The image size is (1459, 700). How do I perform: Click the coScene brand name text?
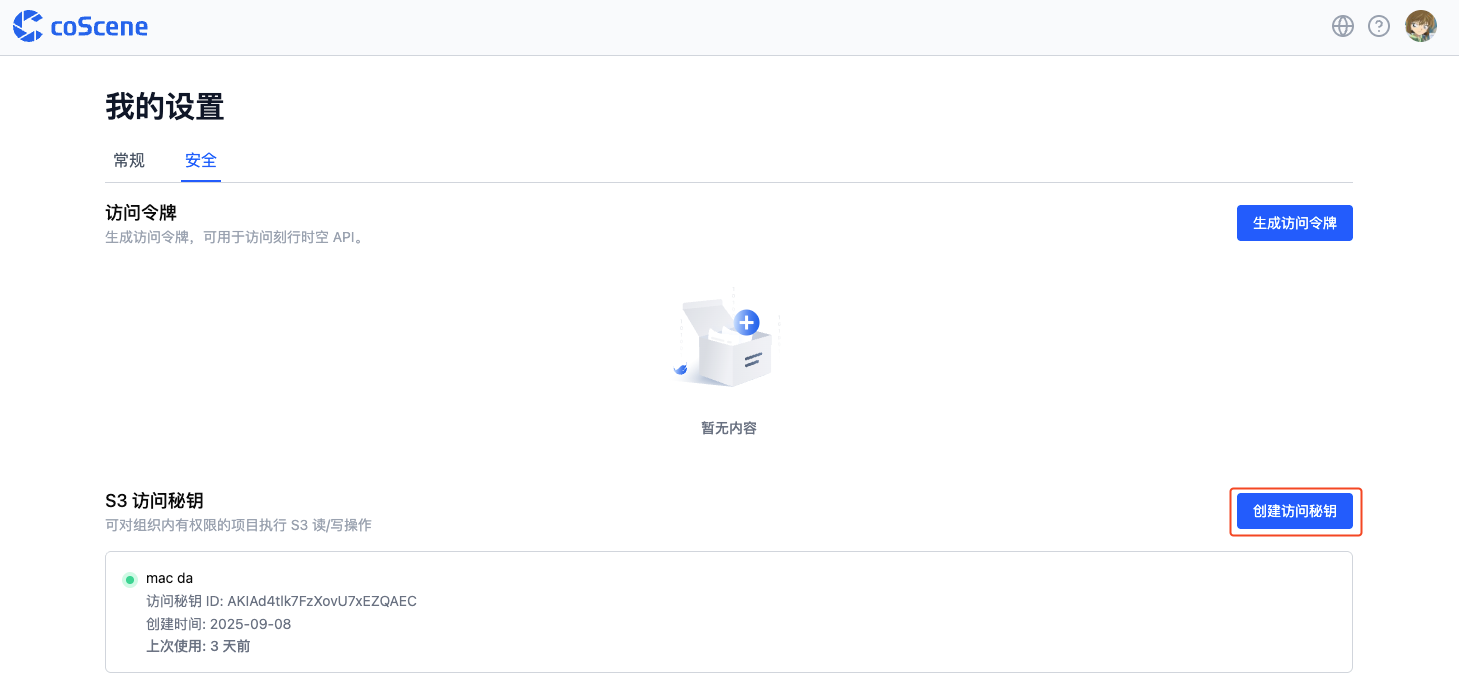coord(99,27)
